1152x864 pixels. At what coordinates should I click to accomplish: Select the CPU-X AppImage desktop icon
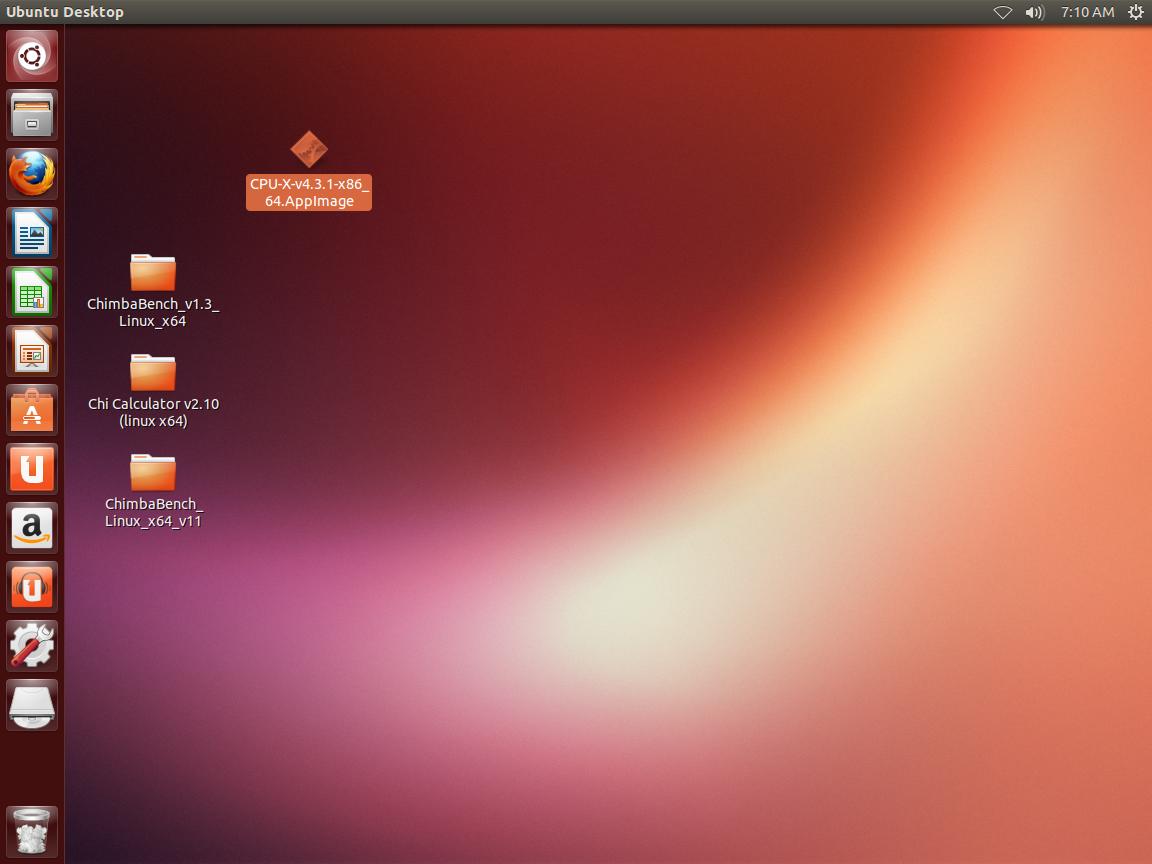pyautogui.click(x=309, y=149)
